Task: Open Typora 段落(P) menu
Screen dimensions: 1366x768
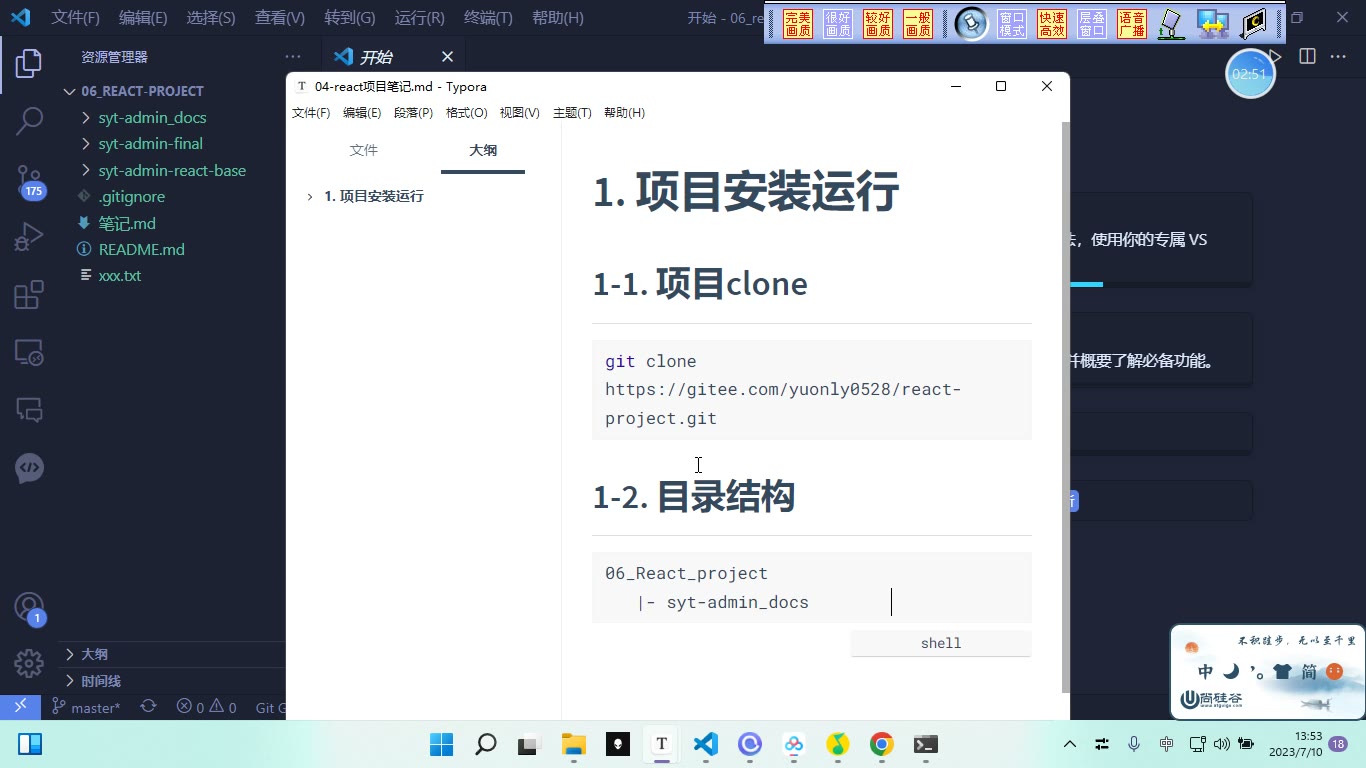Action: pos(413,113)
